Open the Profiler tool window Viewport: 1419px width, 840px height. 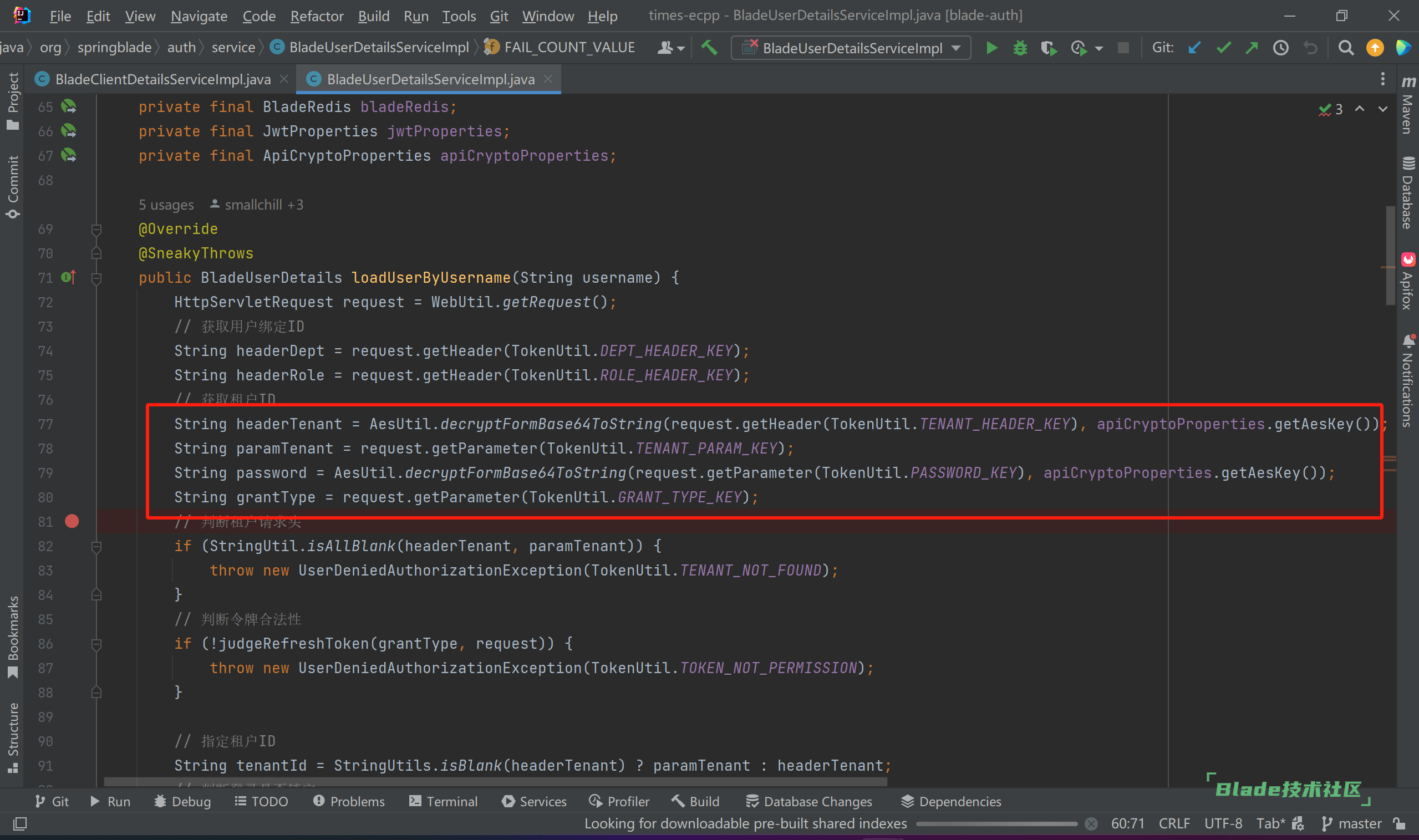pos(619,802)
